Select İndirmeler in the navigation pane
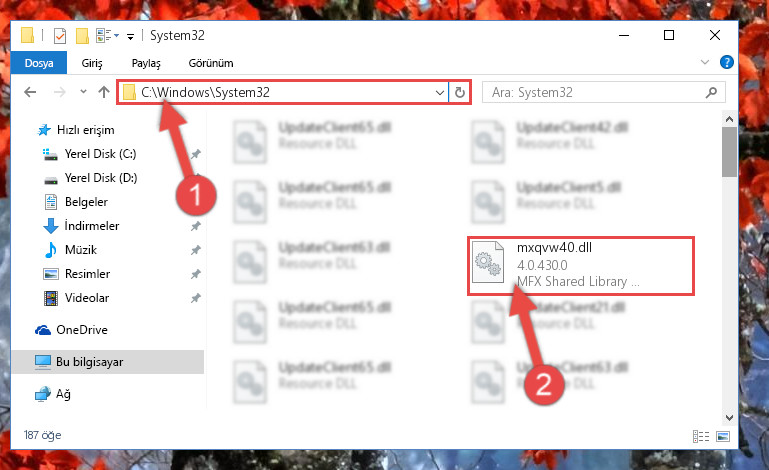 (92, 226)
